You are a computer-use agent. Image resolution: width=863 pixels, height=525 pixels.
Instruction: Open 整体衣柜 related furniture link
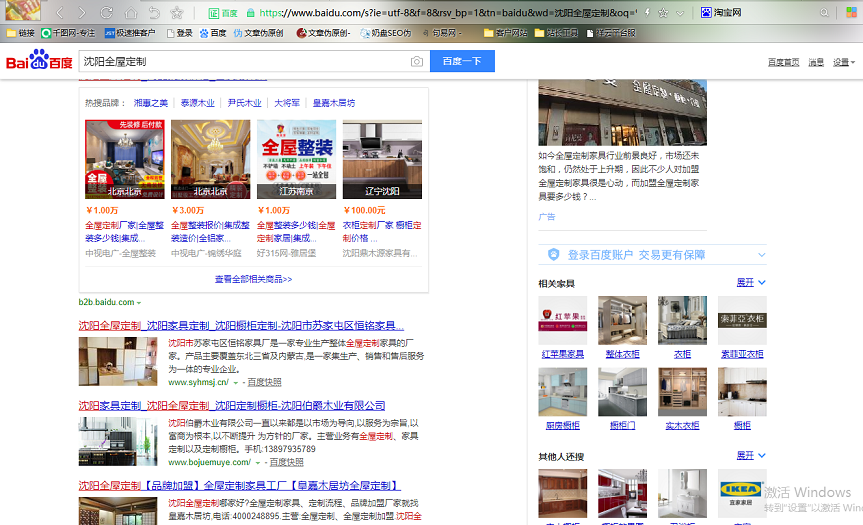point(622,354)
